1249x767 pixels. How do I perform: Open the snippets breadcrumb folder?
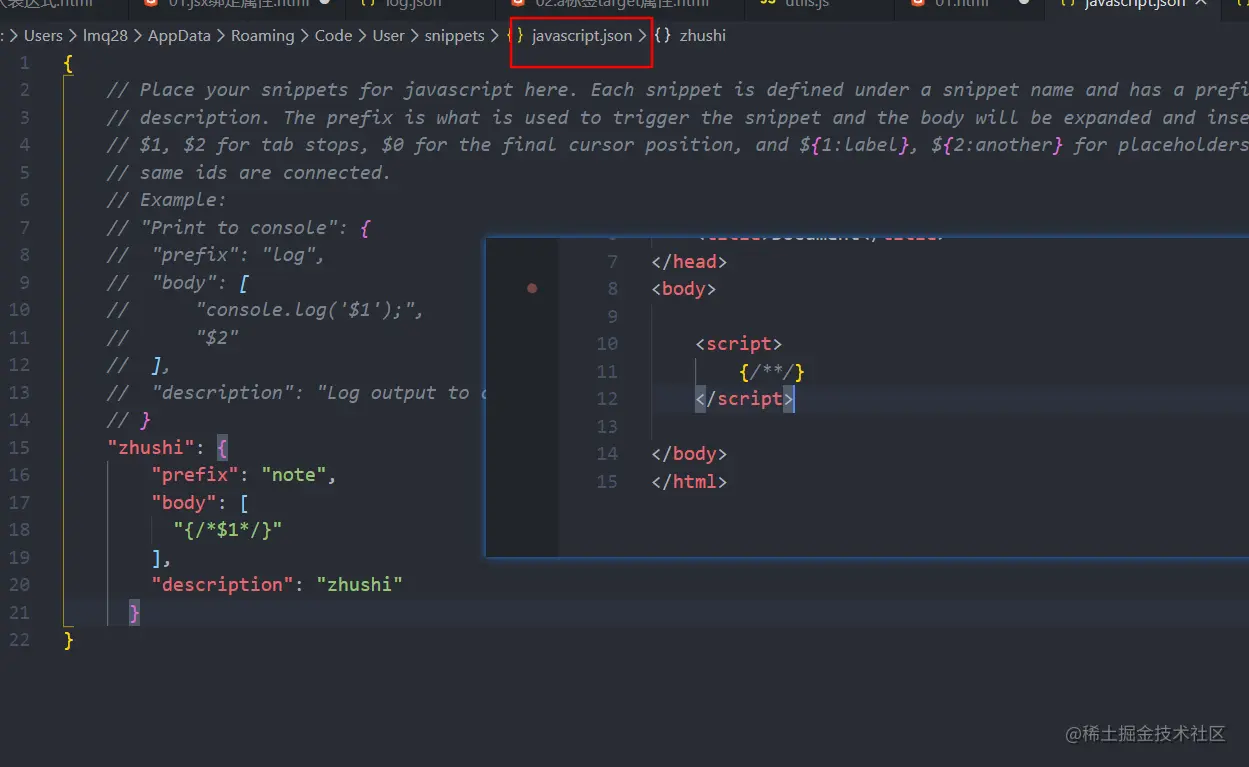[x=454, y=35]
